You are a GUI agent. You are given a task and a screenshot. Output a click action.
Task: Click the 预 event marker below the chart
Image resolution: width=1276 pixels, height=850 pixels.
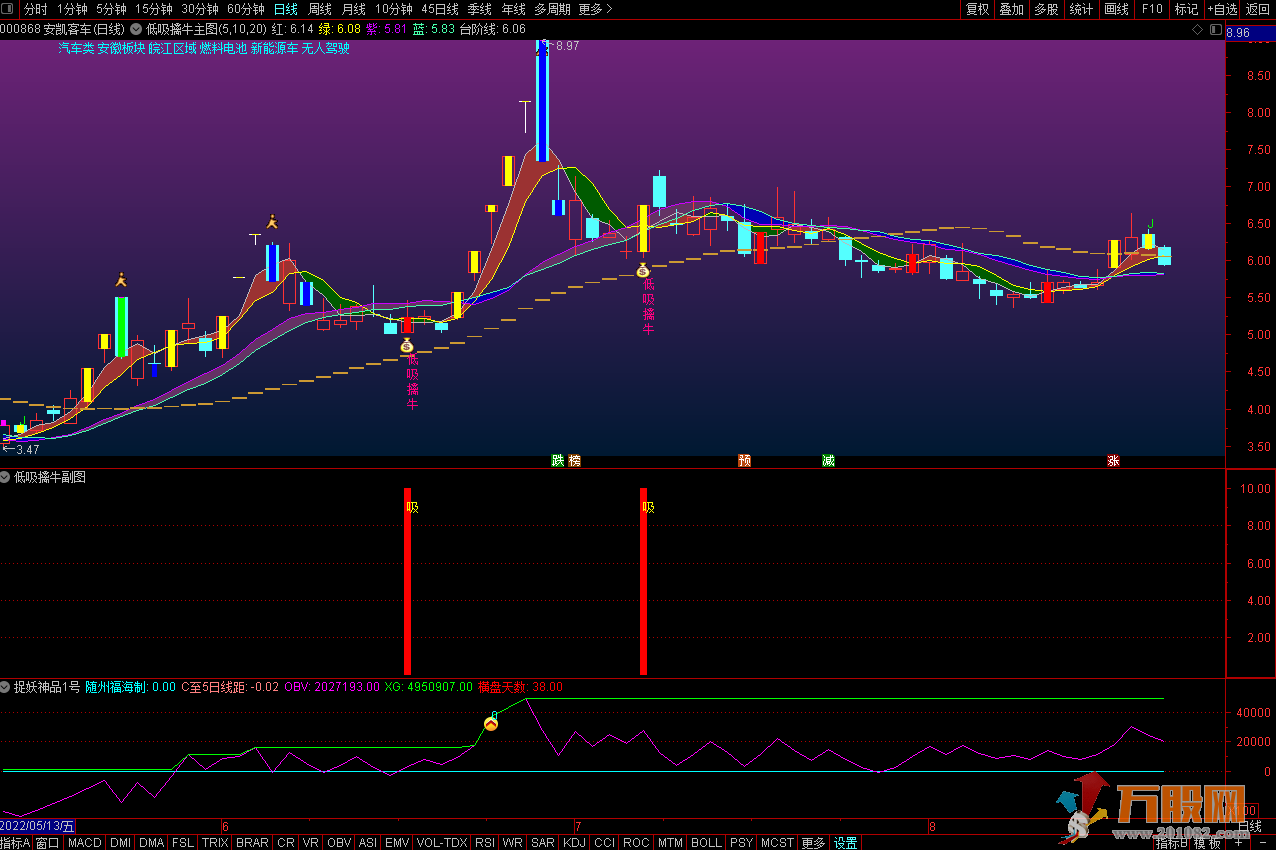(x=745, y=461)
